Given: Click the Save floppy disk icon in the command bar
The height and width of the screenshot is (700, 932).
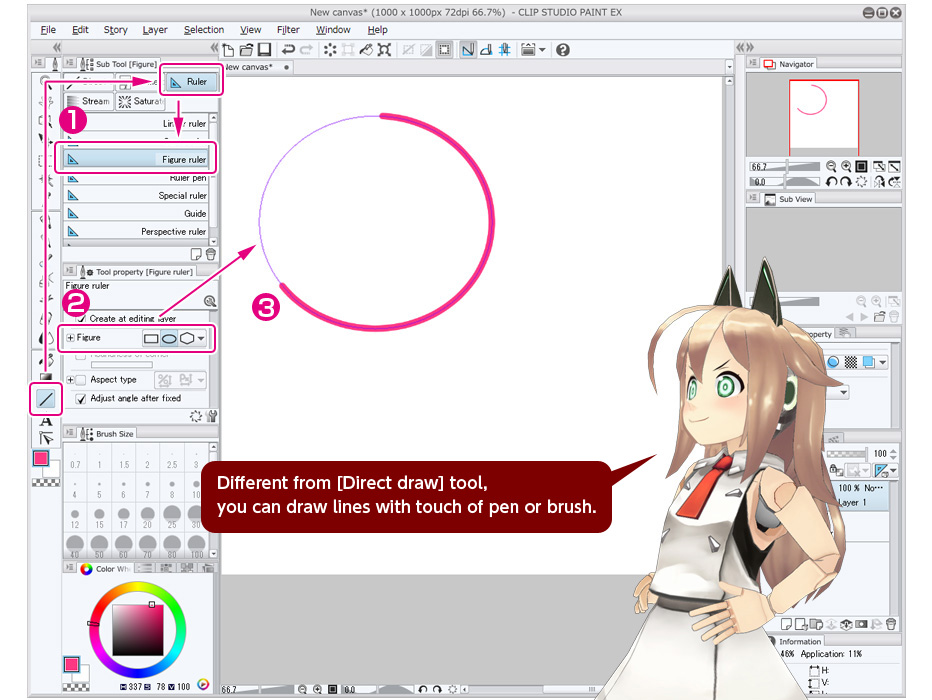Looking at the screenshot, I should pos(264,49).
